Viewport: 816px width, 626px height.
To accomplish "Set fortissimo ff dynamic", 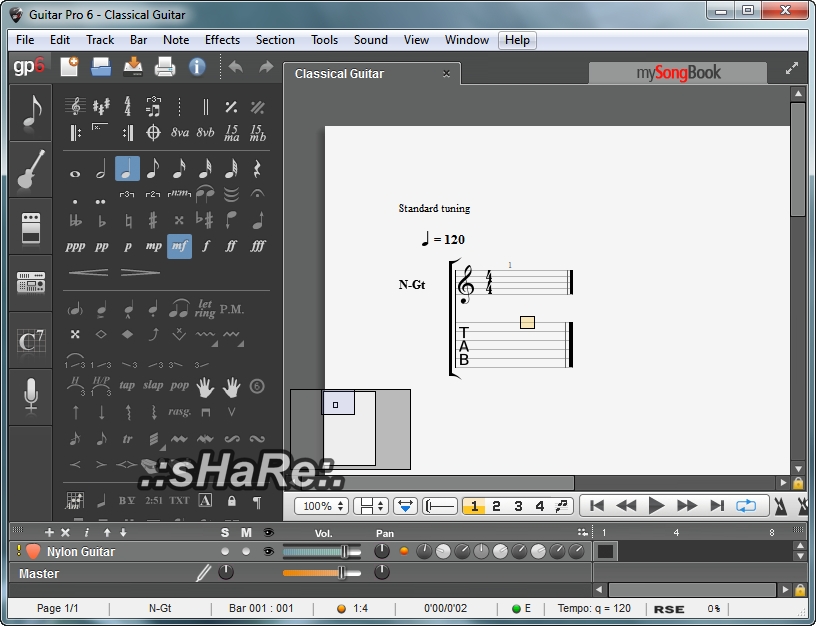I will (231, 246).
